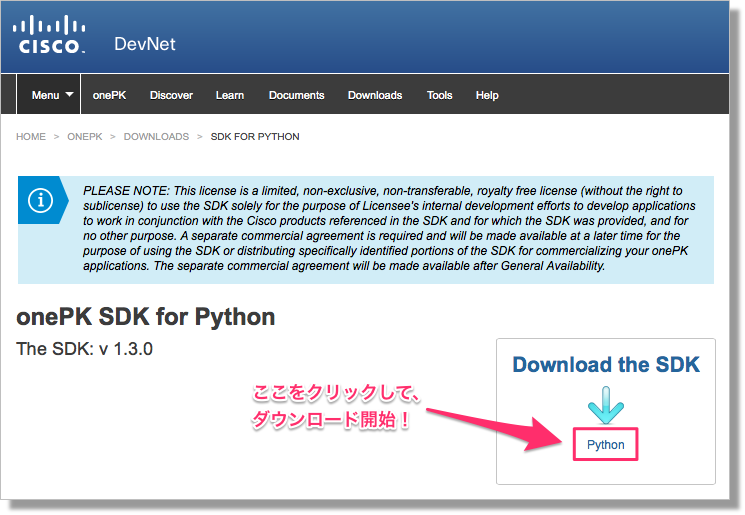Click the ONEPK breadcrumb link
The image size is (745, 515).
(x=85, y=137)
